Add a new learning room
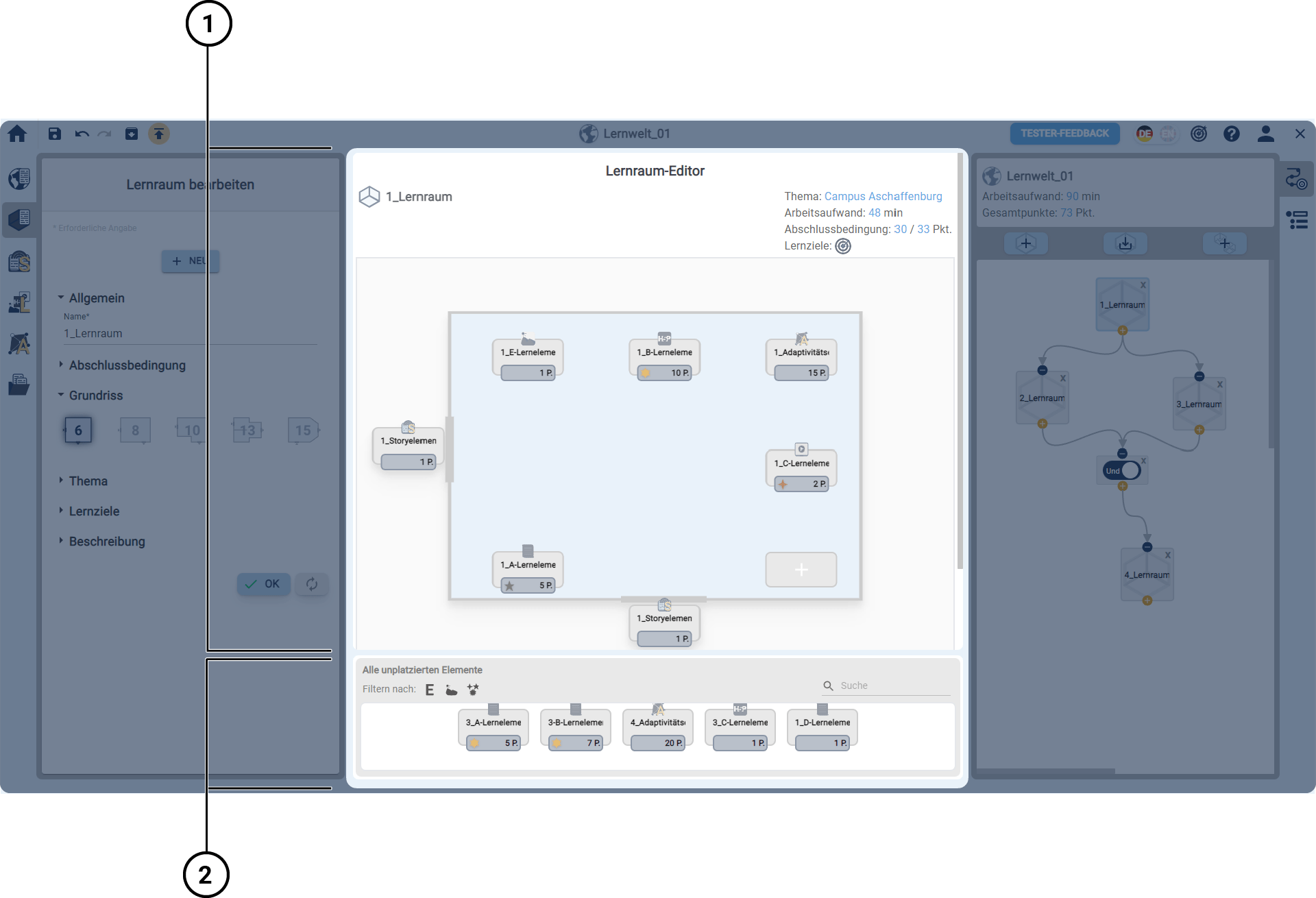The image size is (1316, 898). 1026,243
